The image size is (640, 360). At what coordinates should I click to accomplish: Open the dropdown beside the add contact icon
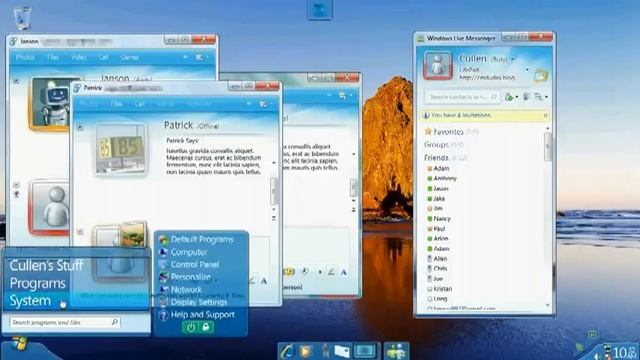click(516, 97)
